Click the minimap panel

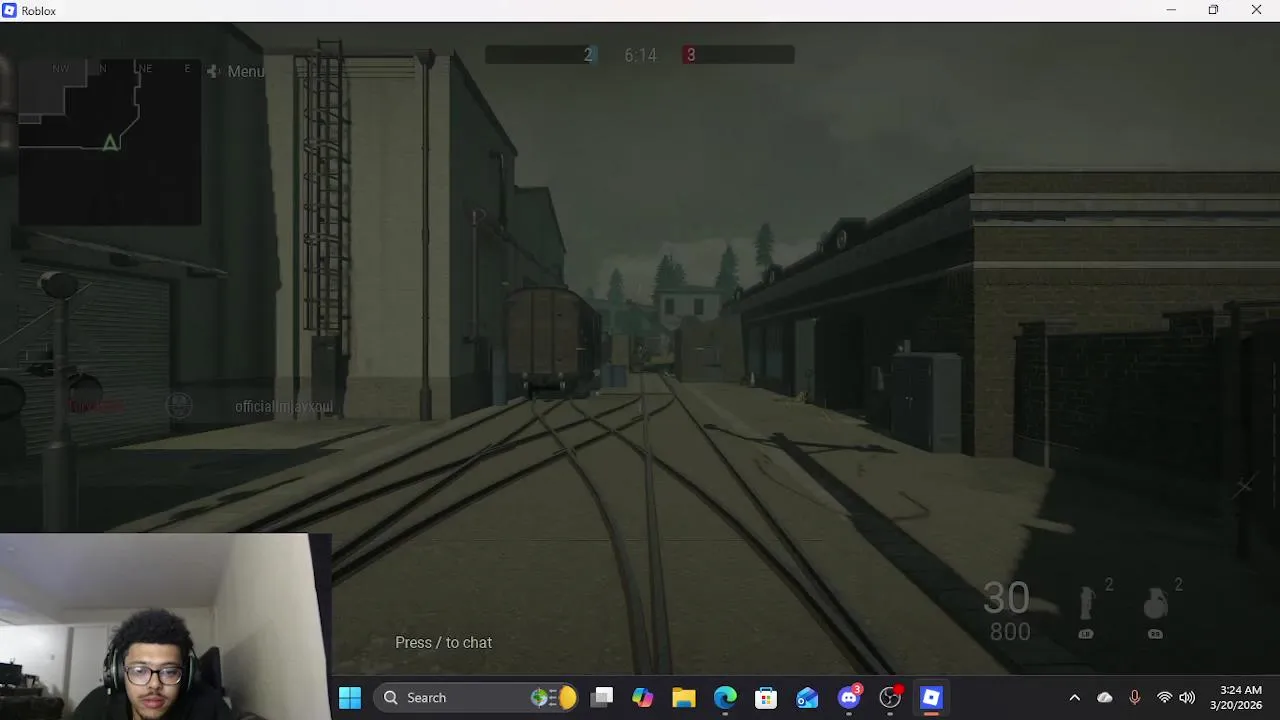click(x=109, y=142)
